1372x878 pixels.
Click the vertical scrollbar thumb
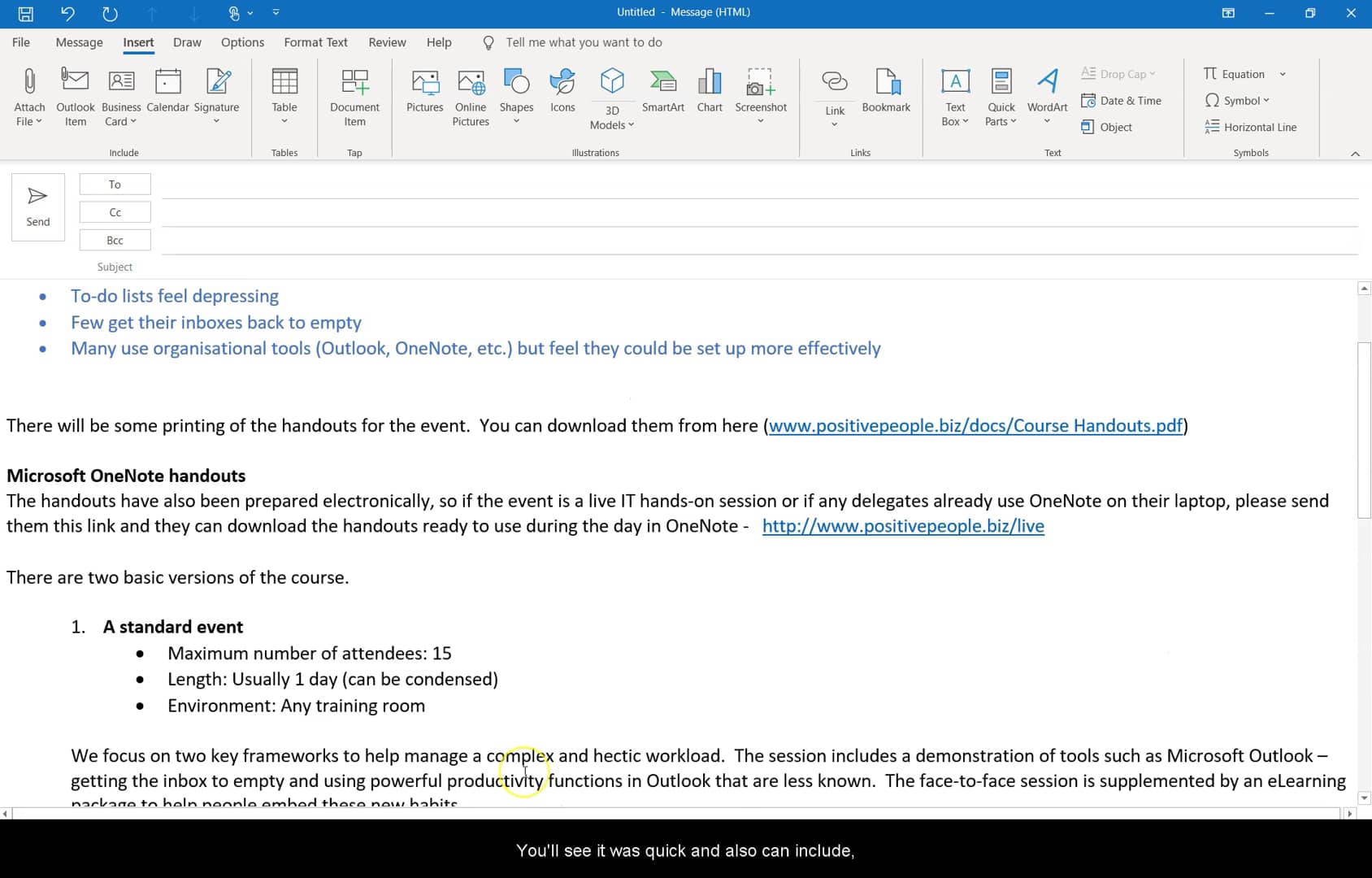tap(1365, 430)
